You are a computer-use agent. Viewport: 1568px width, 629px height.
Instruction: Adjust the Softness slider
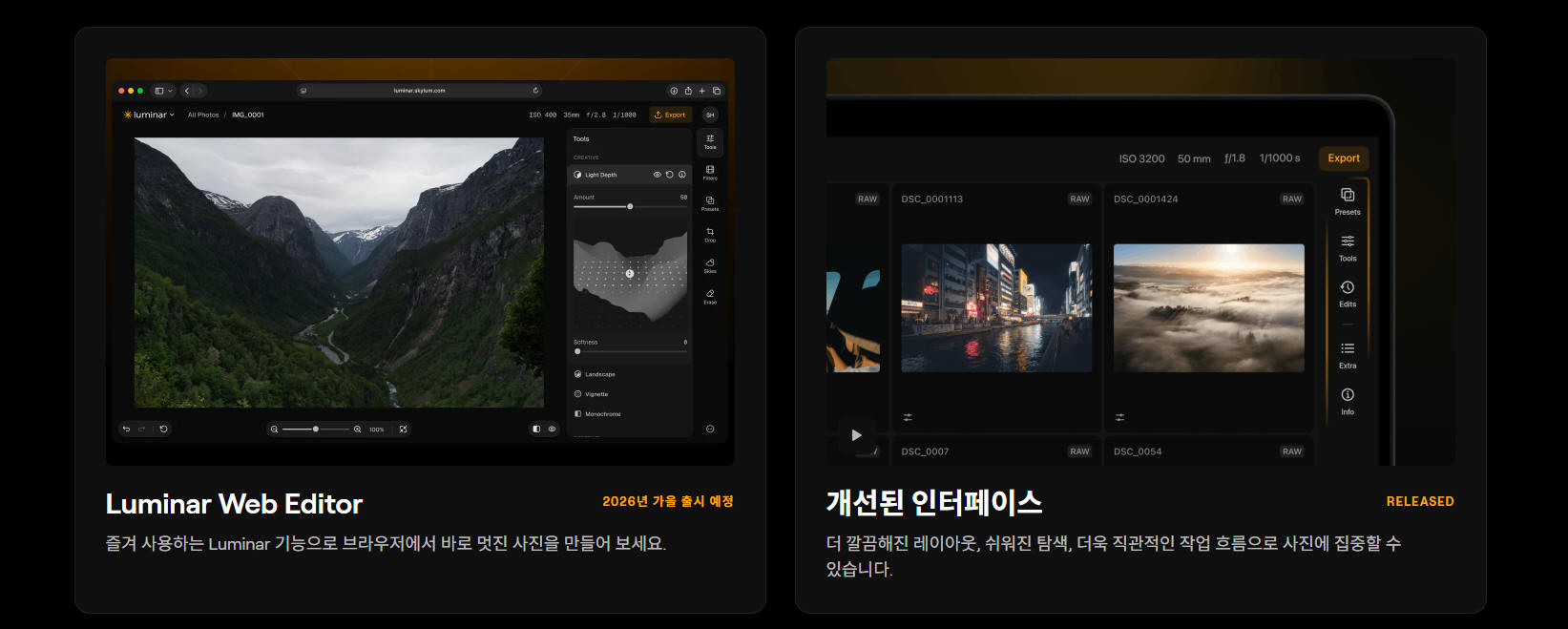[630, 351]
